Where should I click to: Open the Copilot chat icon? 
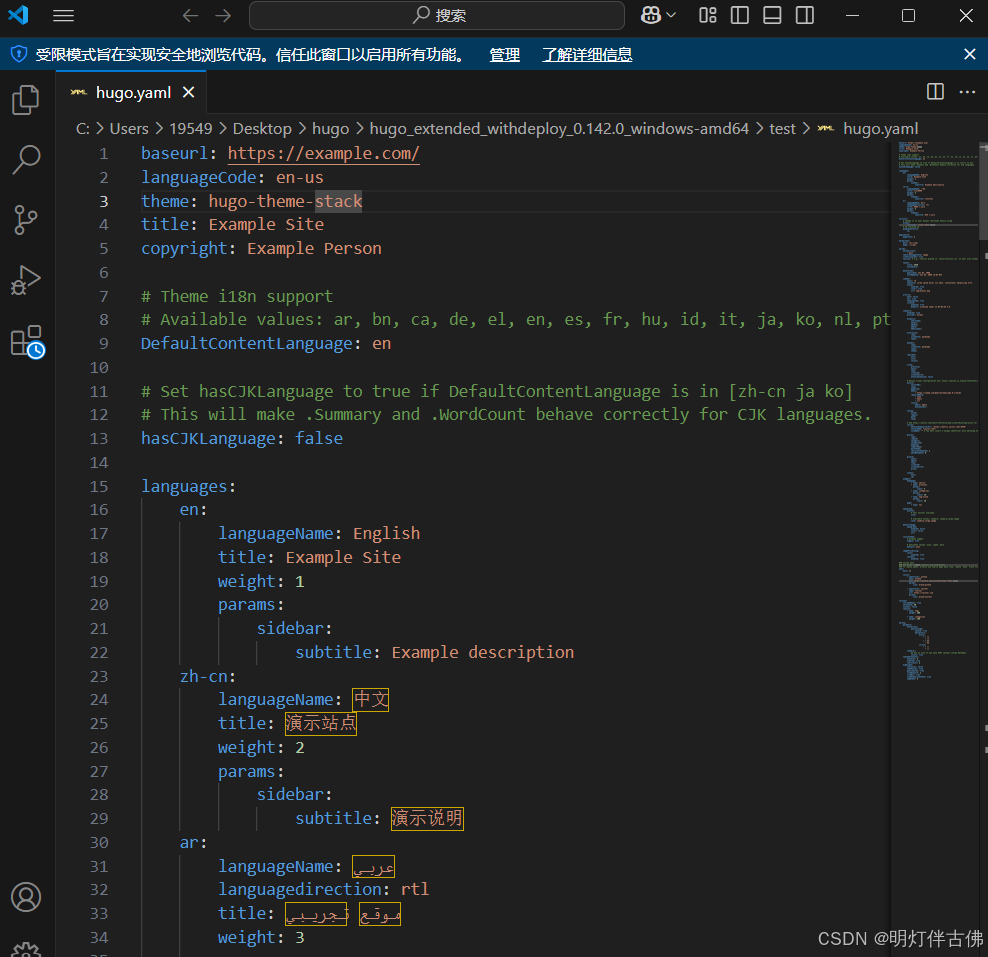650,15
